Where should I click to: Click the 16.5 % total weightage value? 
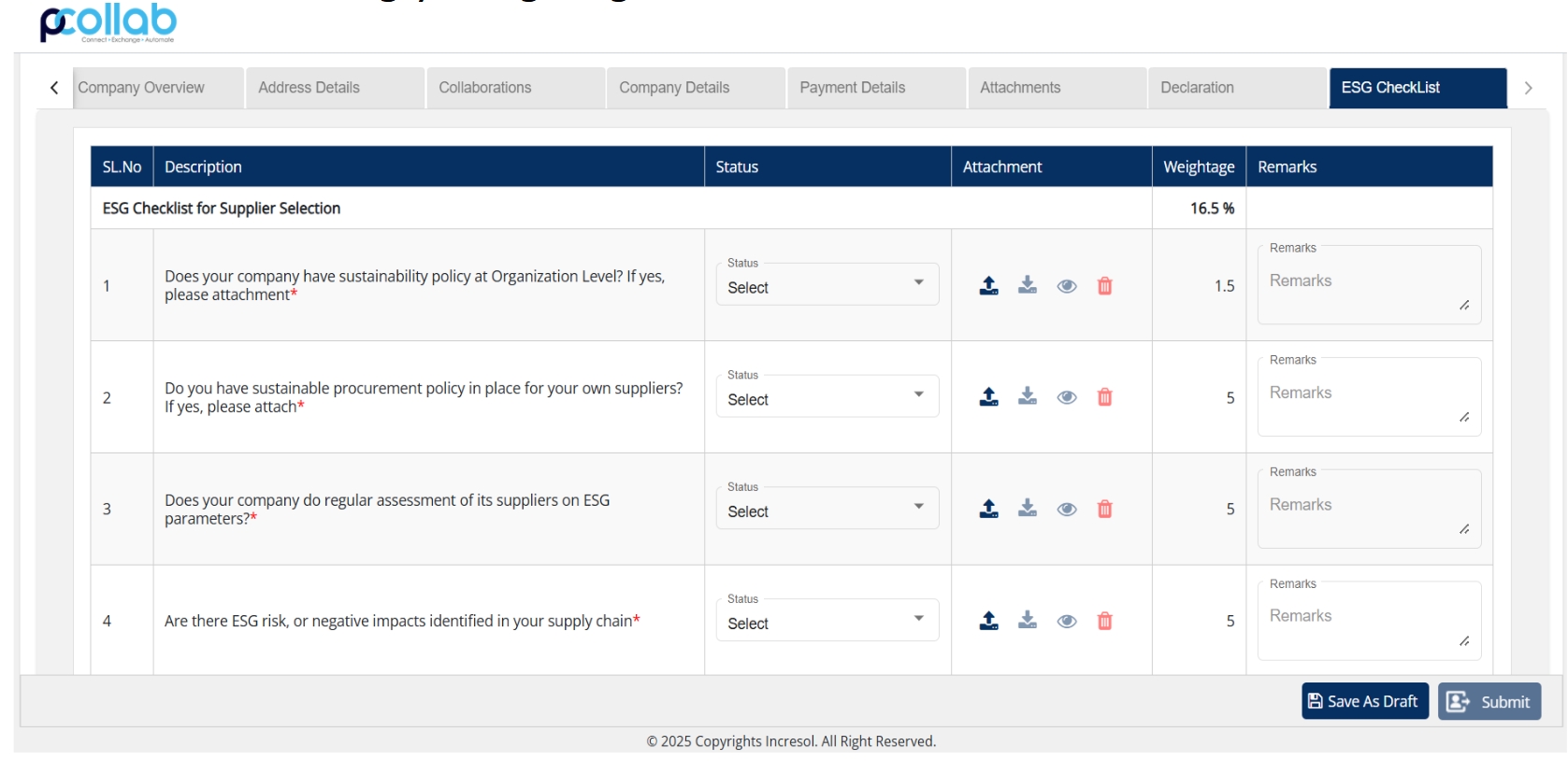(1212, 208)
